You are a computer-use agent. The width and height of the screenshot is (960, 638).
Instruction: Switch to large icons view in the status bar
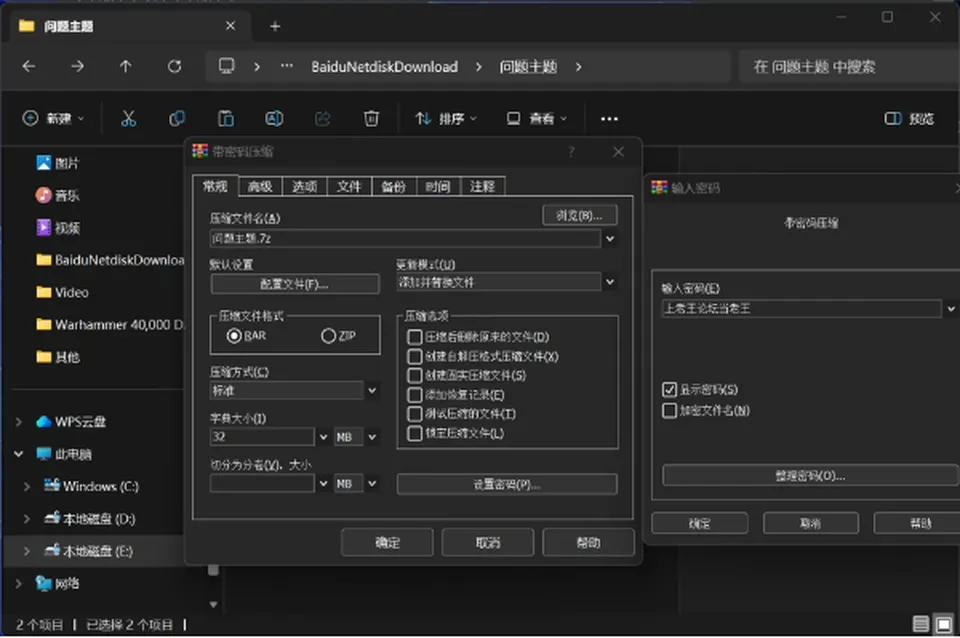(x=944, y=624)
